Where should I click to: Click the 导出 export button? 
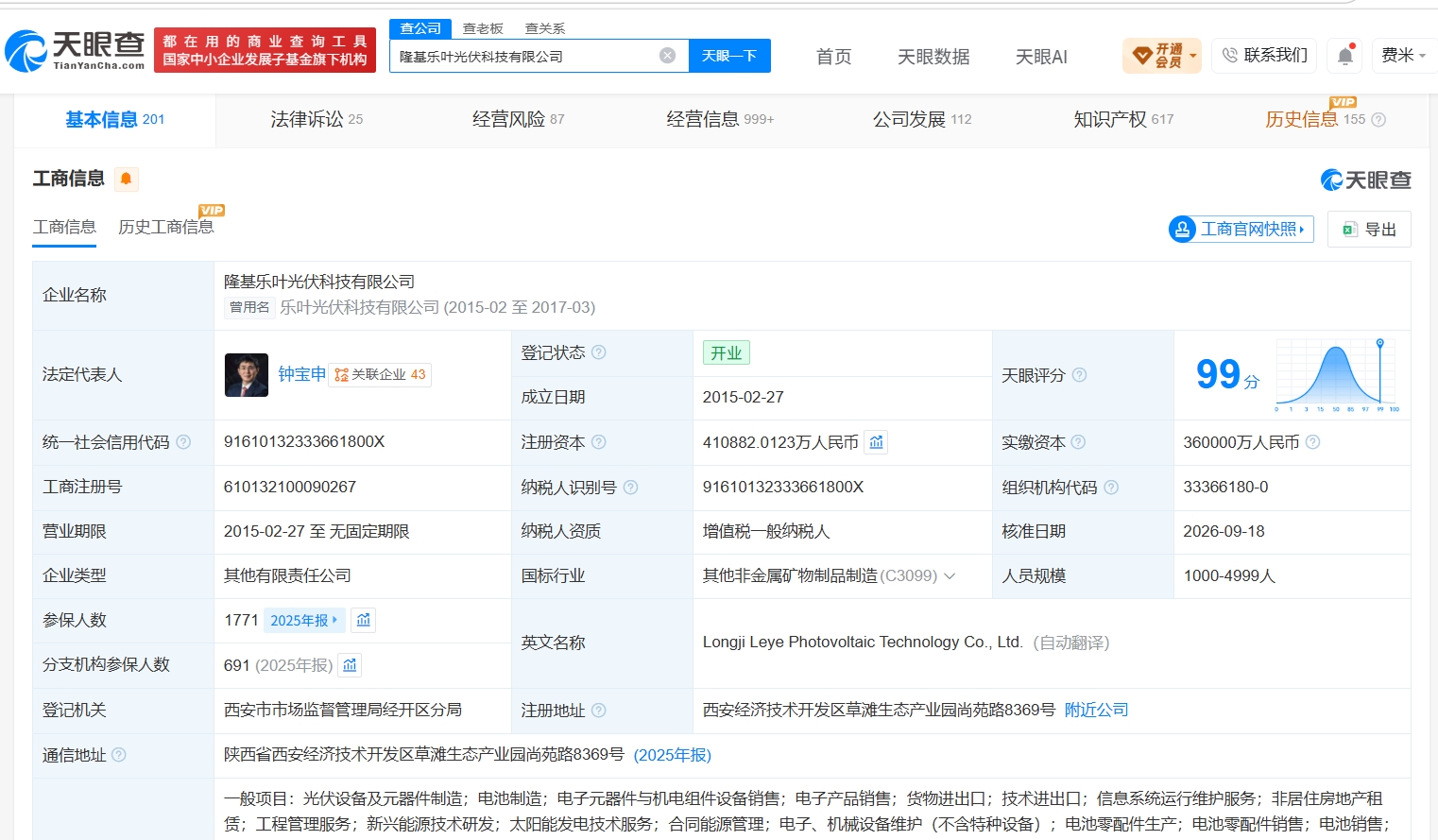(x=1369, y=230)
